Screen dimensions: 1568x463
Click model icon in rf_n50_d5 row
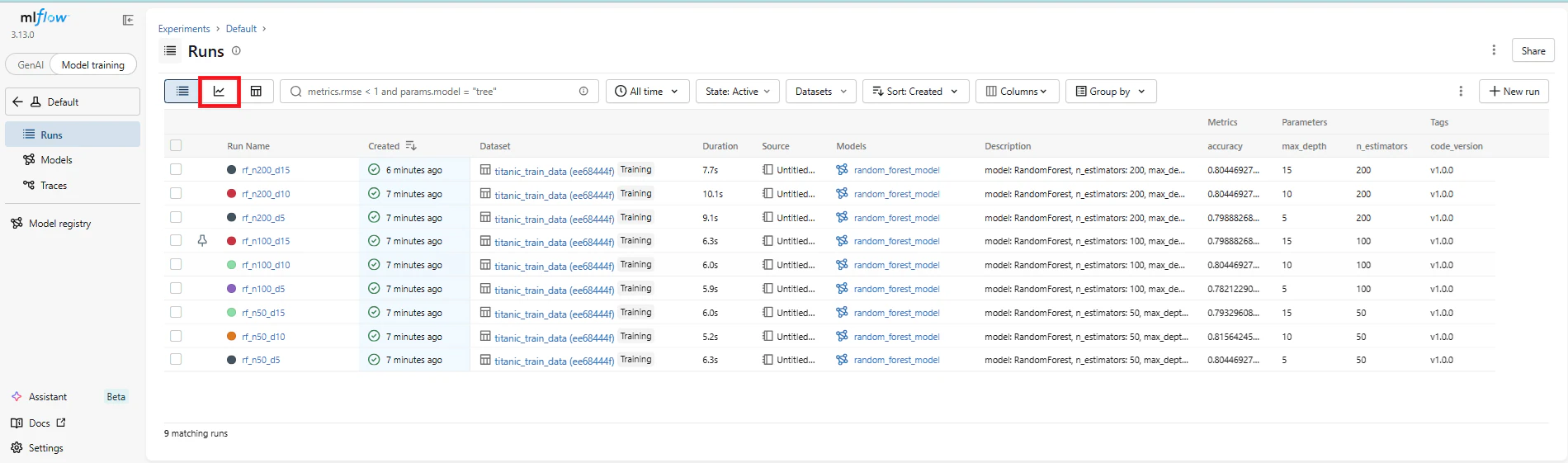coord(842,360)
